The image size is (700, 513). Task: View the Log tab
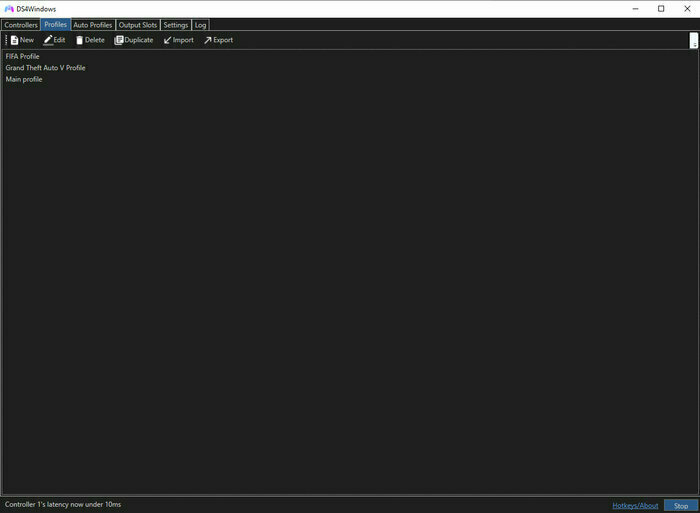pos(200,25)
